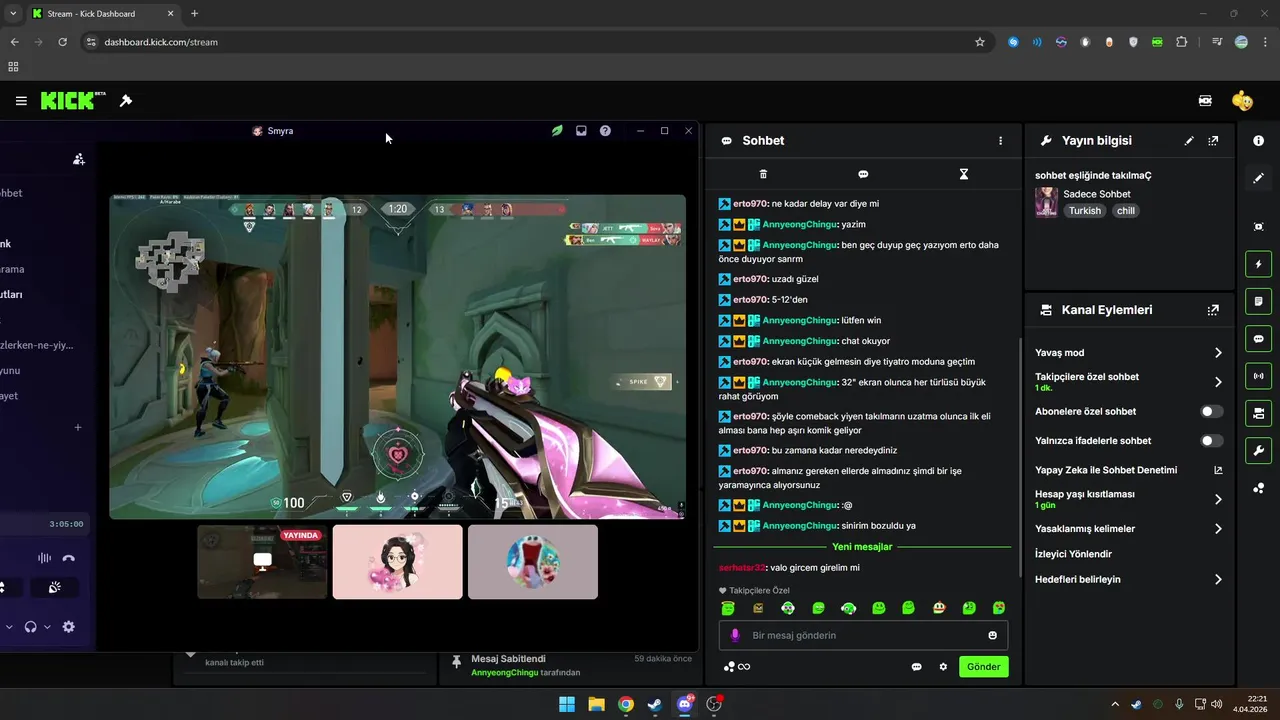Screen dimensions: 1280x720
Task: Open the emoji picker in message box
Action: [992, 635]
